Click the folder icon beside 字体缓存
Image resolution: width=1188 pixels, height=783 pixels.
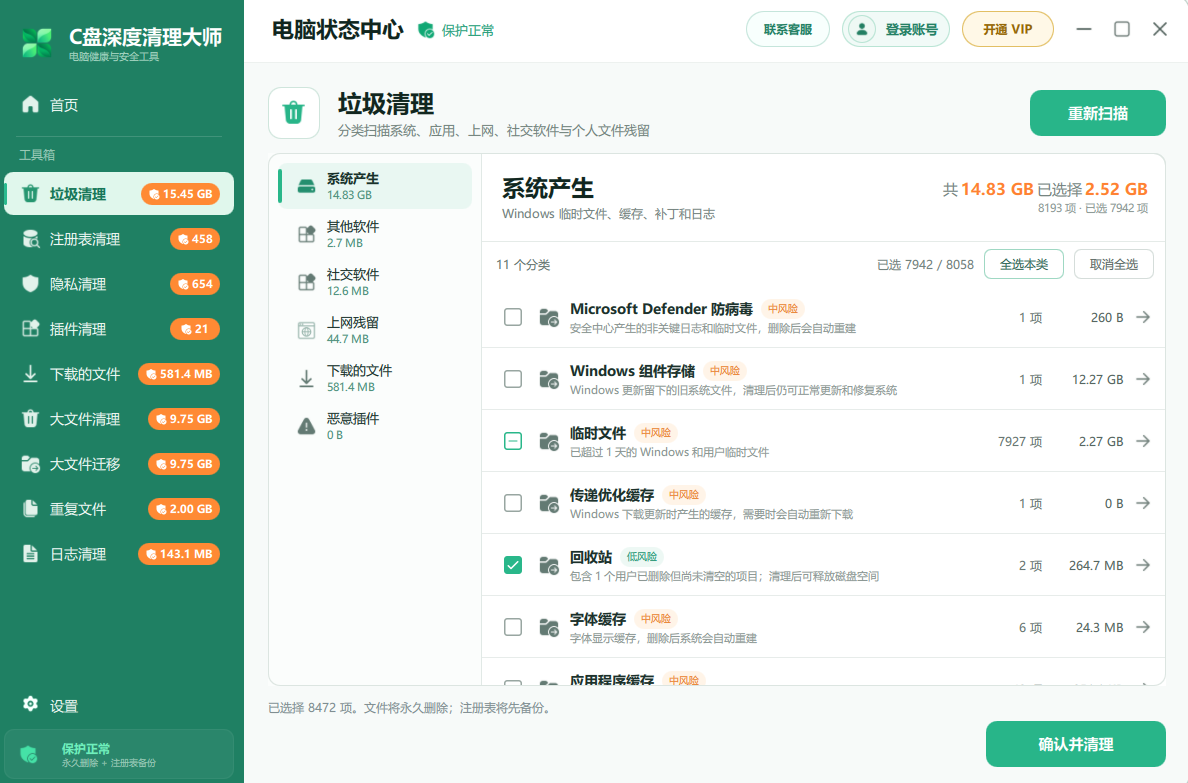tap(549, 628)
